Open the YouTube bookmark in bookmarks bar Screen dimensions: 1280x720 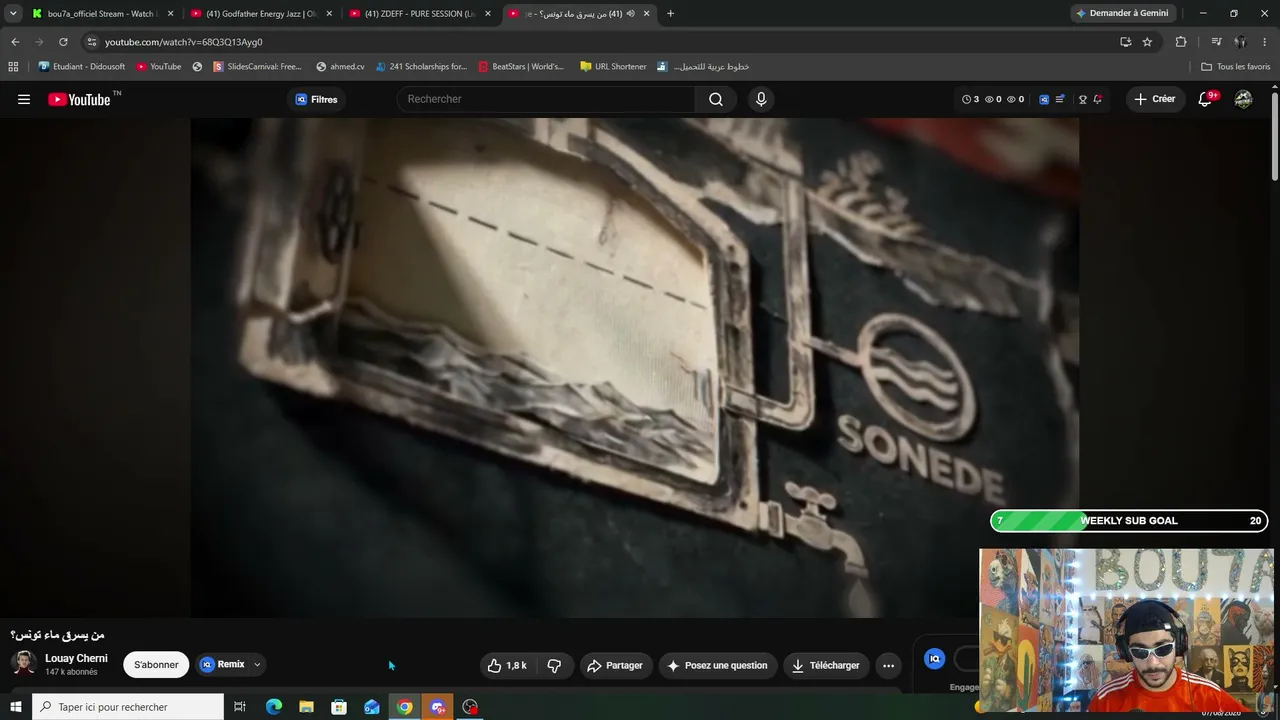159,67
